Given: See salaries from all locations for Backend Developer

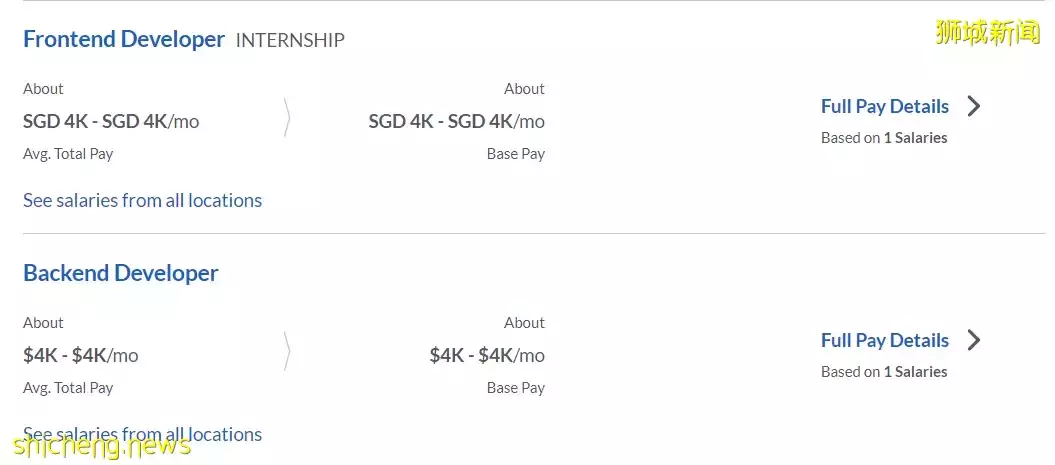Looking at the screenshot, I should pyautogui.click(x=142, y=434).
